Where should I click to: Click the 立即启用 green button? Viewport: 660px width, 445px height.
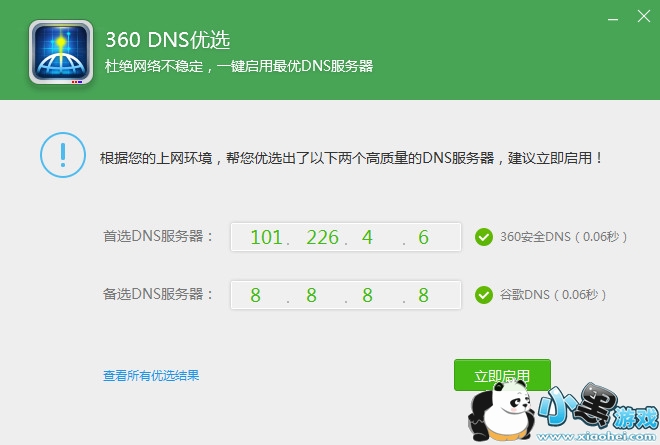[502, 375]
